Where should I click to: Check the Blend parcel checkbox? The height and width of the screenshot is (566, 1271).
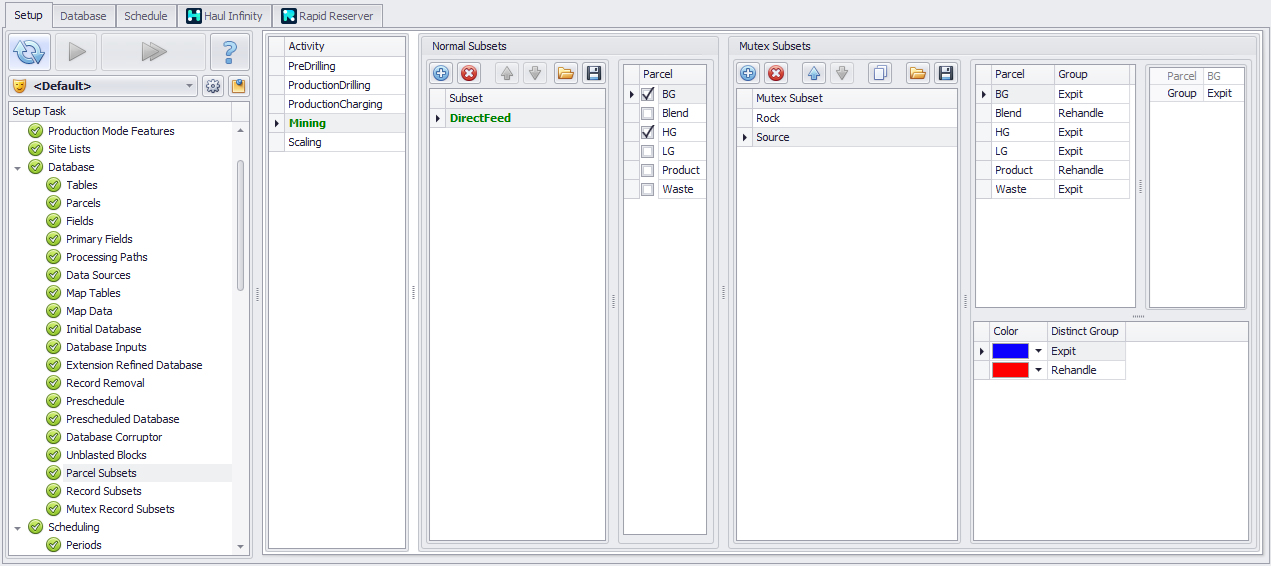(x=648, y=113)
